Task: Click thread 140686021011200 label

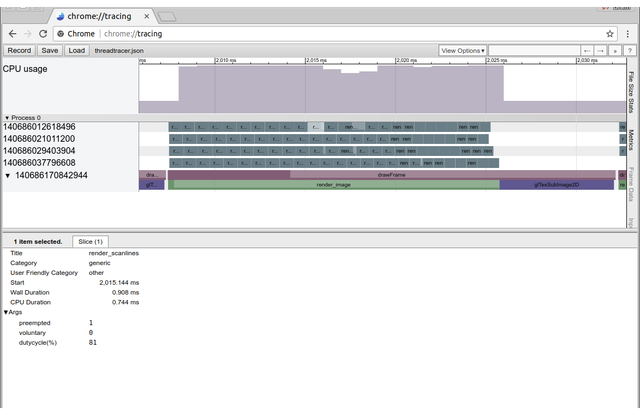Action: click(39, 139)
